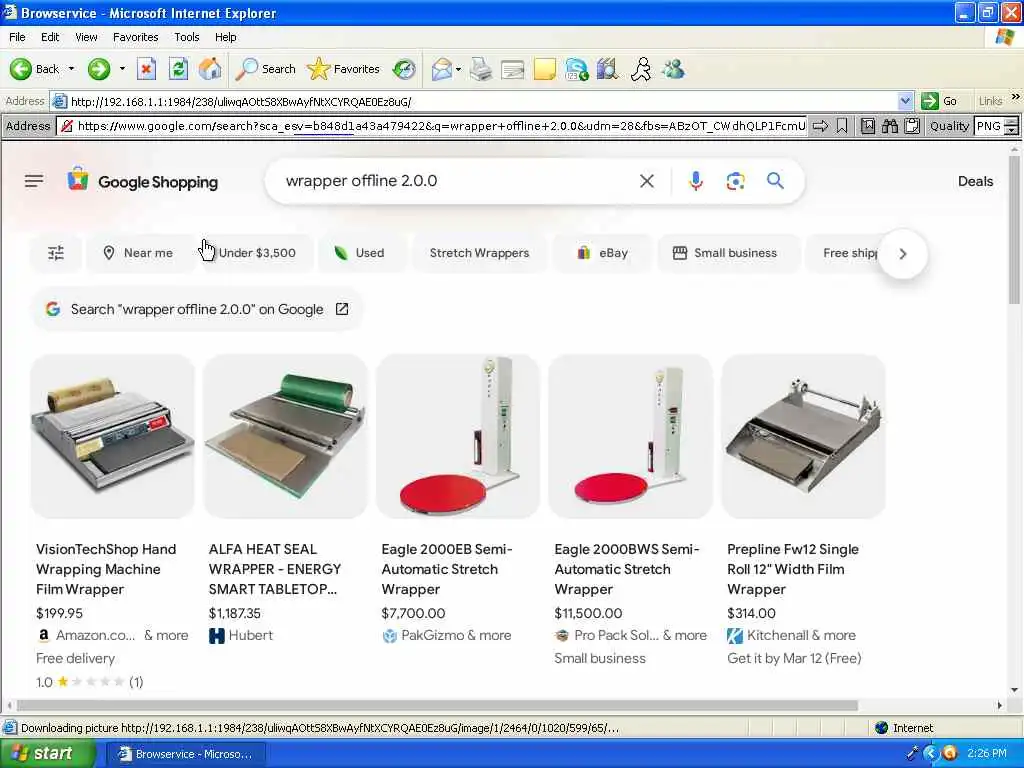
Task: Toggle the Stretch Wrappers filter chip
Action: point(479,253)
